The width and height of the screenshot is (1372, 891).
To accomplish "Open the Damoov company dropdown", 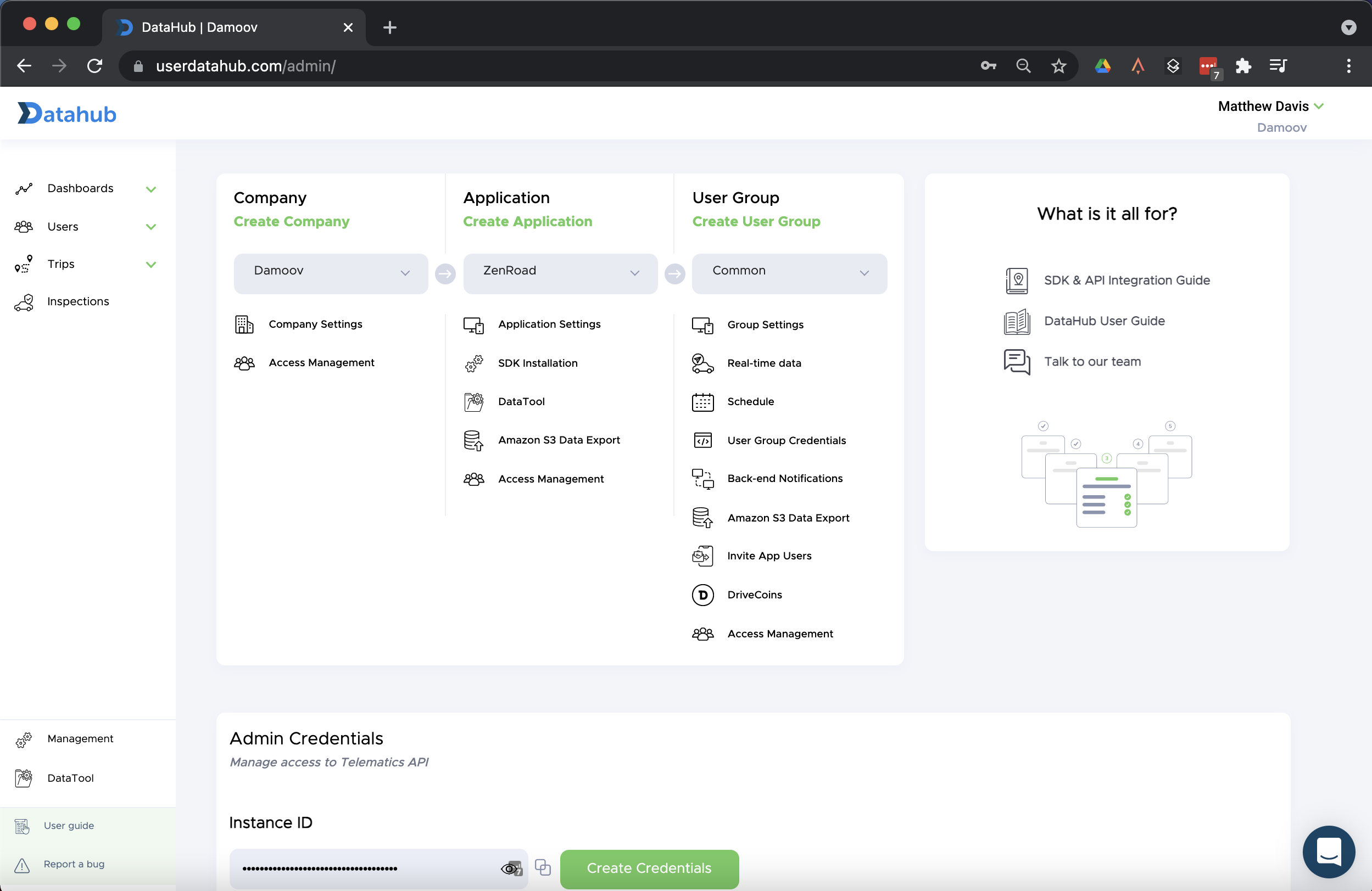I will coord(331,273).
